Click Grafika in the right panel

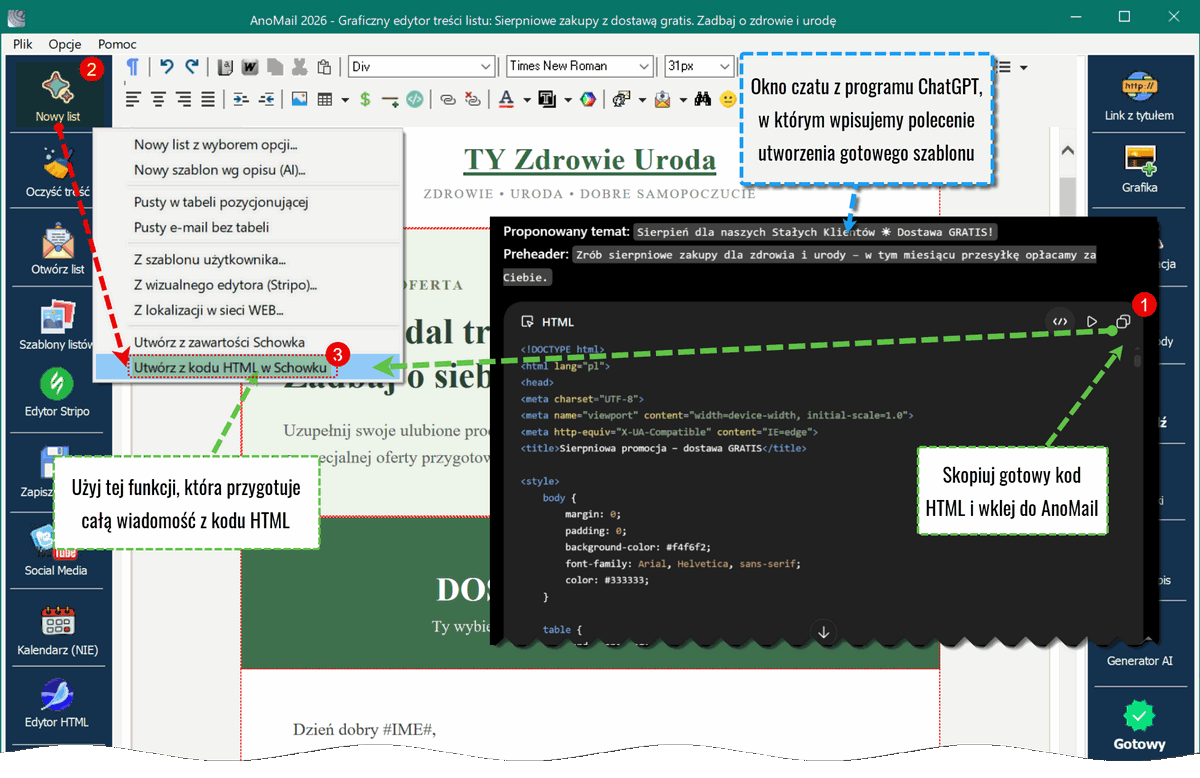(1139, 169)
